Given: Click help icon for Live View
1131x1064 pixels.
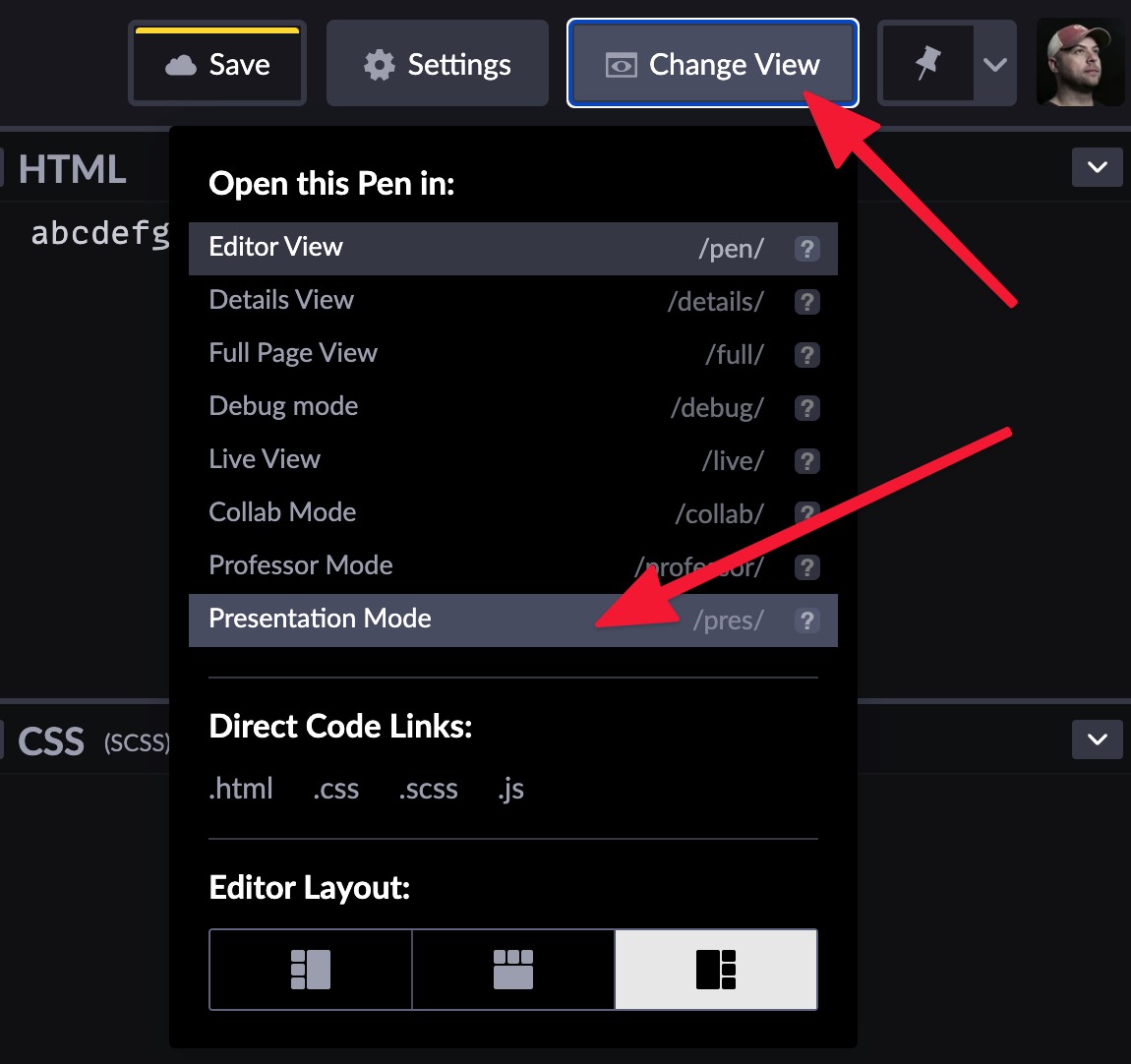Looking at the screenshot, I should point(807,461).
